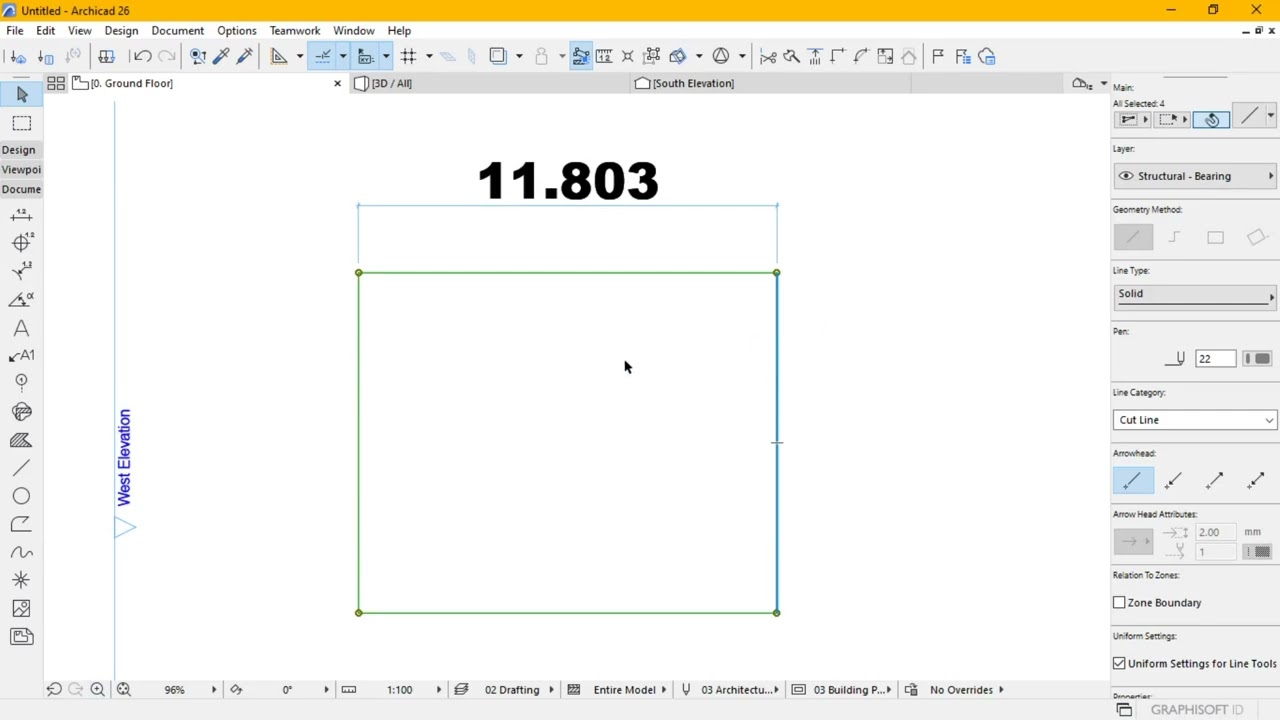Select the Polyline tool
Screen dimensions: 1280x720
21,524
